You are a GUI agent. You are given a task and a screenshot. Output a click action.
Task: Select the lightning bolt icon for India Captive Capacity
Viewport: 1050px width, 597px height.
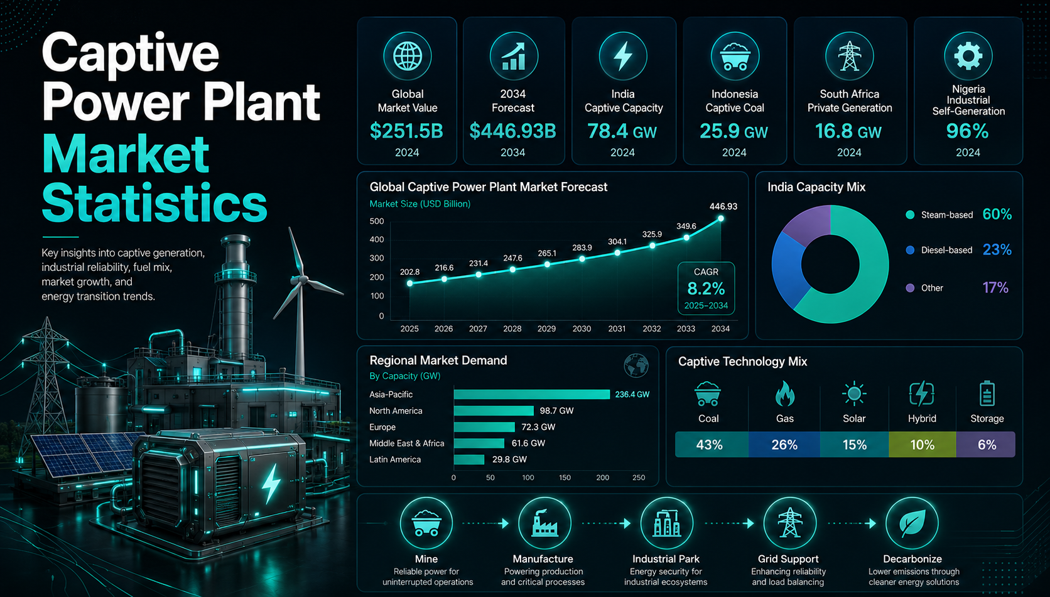[623, 56]
